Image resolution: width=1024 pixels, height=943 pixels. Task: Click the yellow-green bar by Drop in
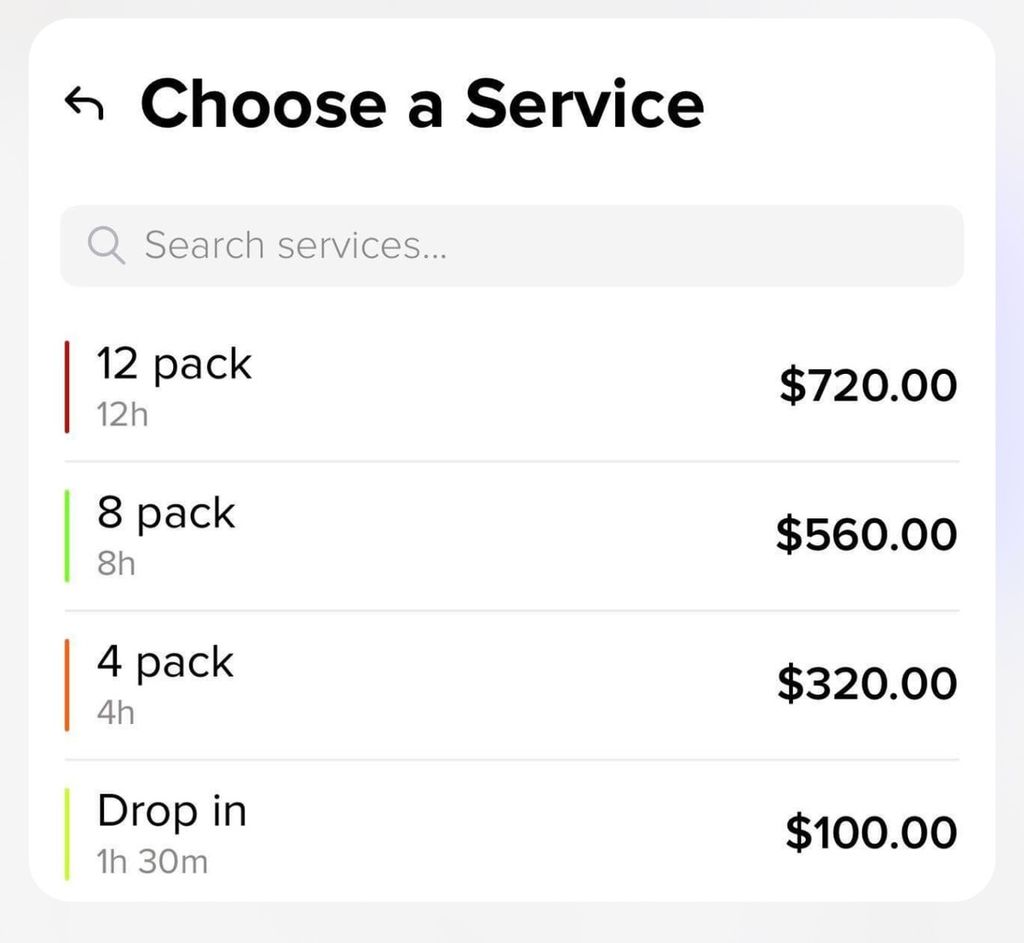tap(67, 833)
